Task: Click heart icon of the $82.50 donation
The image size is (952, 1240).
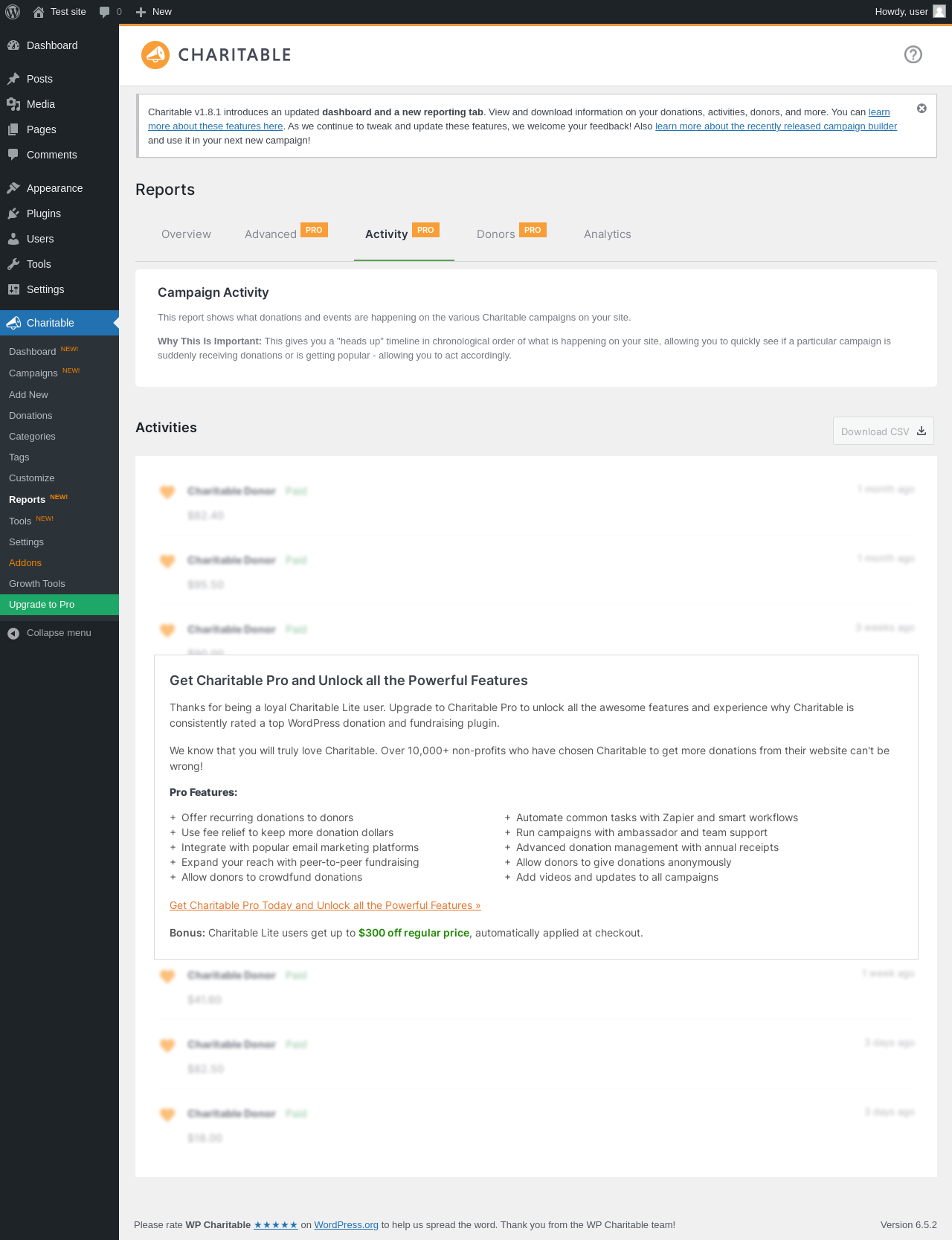Action: click(167, 1045)
